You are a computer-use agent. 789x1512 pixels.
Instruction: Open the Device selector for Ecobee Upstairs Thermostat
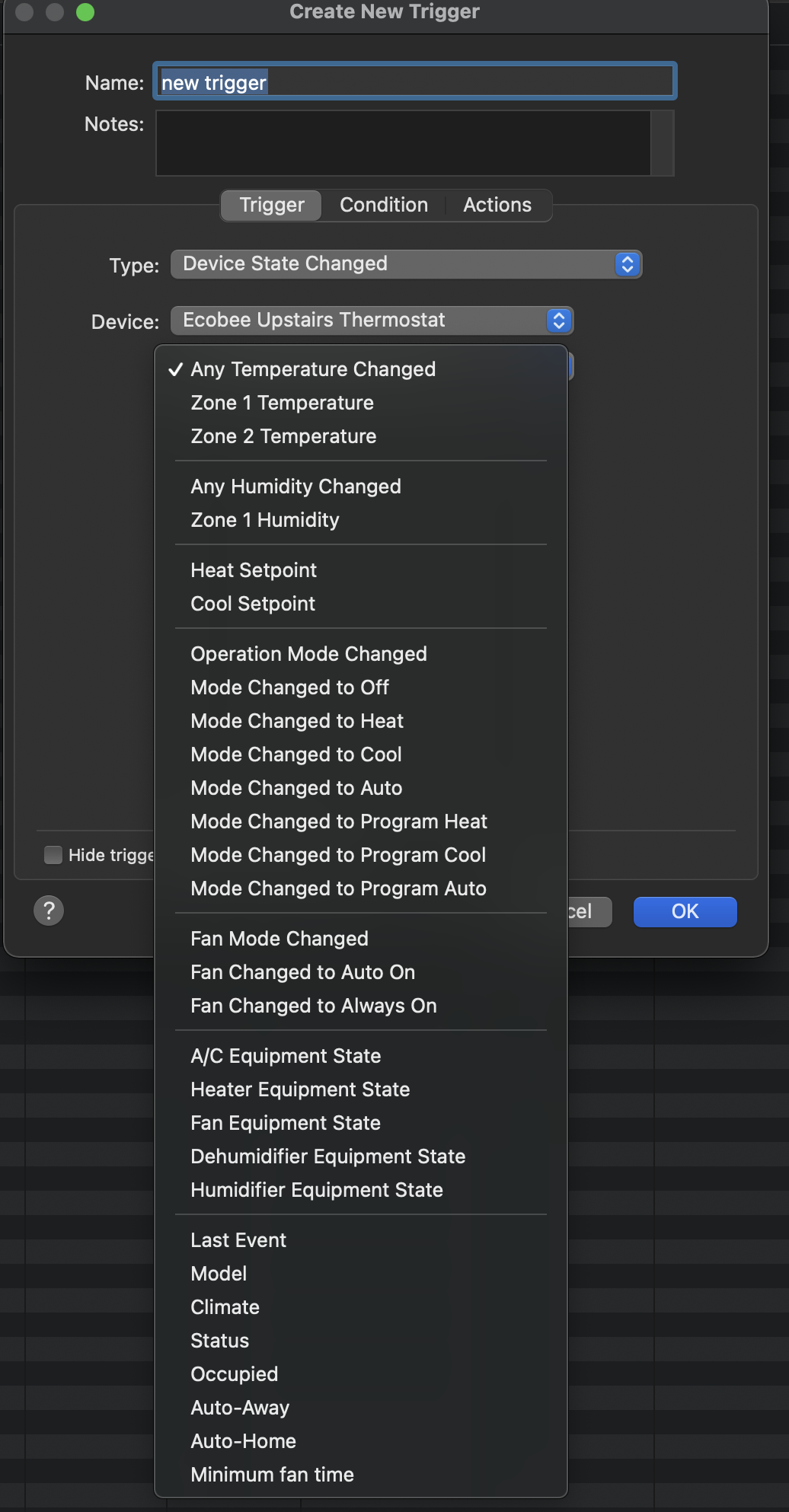[x=372, y=321]
